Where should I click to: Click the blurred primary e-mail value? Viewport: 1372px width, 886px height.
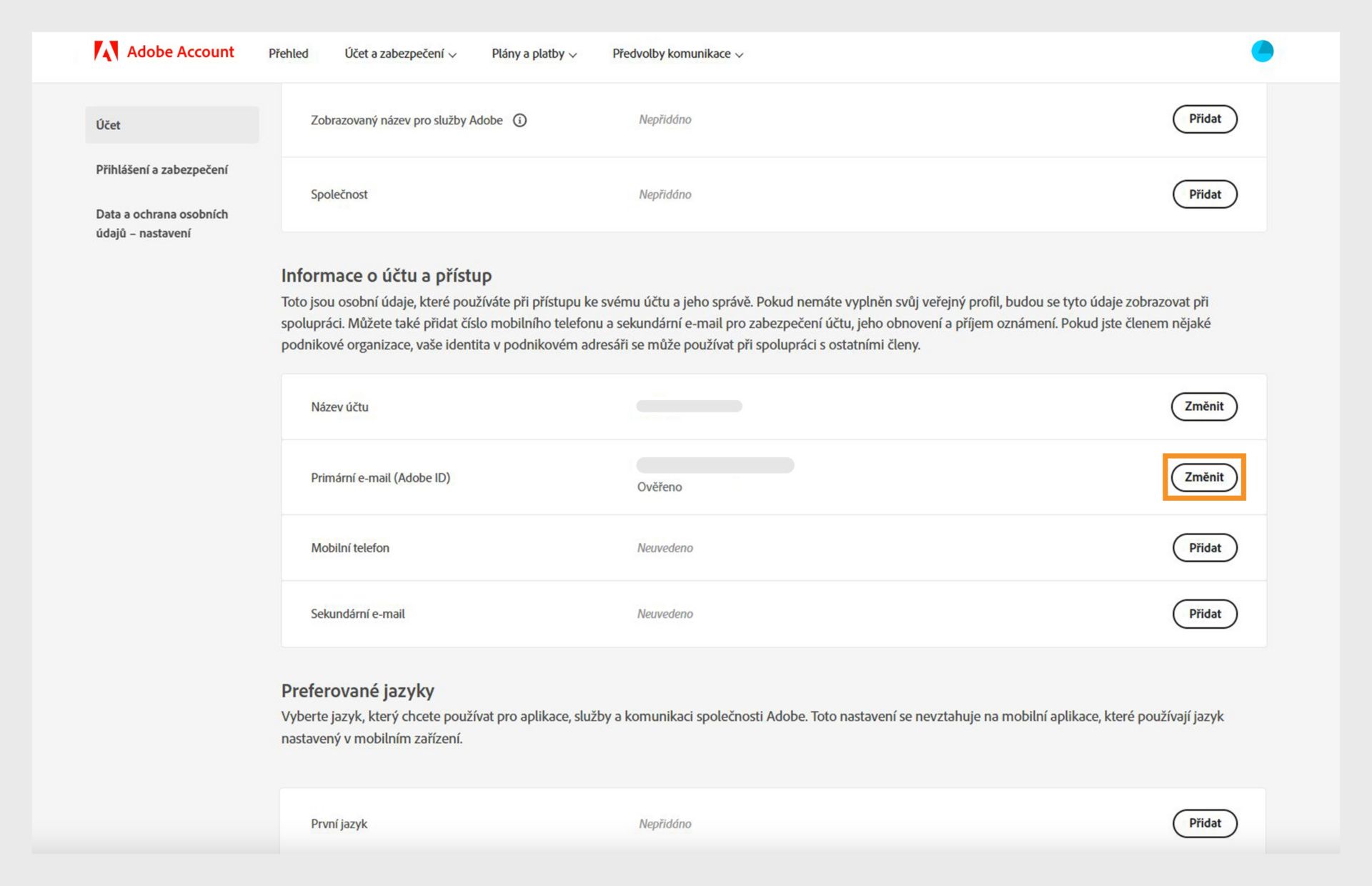(x=715, y=465)
